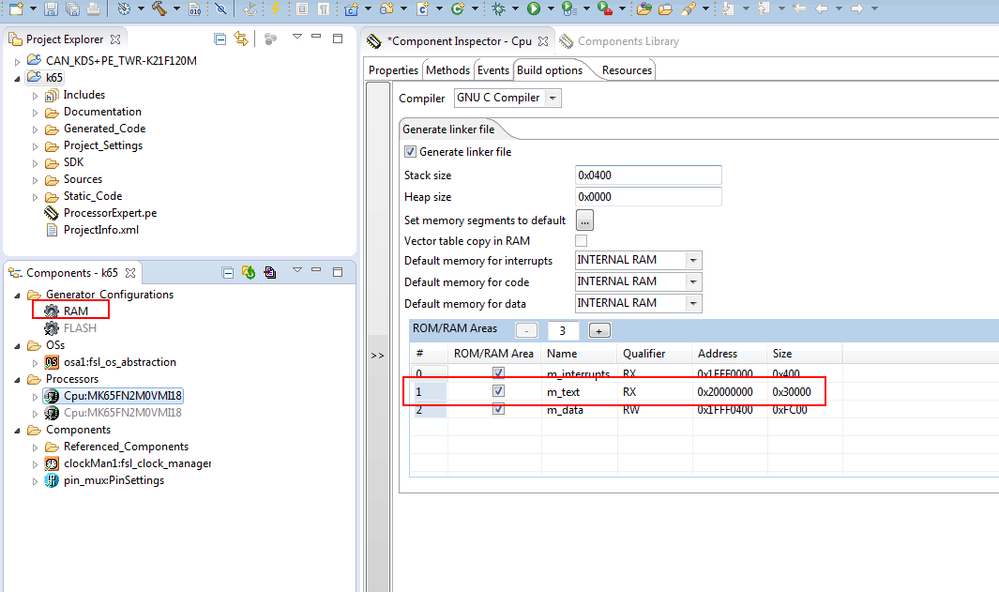The height and width of the screenshot is (592, 999).
Task: Toggle Link with Editor in Project Explorer
Action: 241,39
